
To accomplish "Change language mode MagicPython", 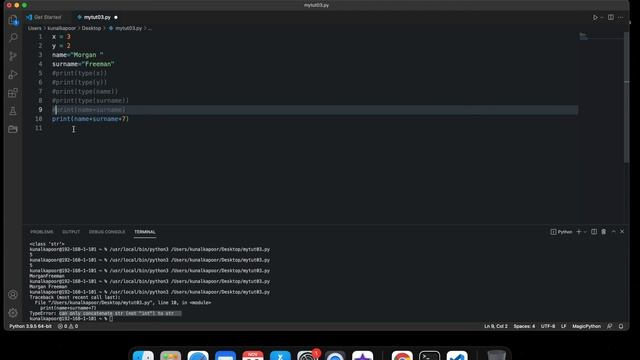I will click(x=586, y=326).
